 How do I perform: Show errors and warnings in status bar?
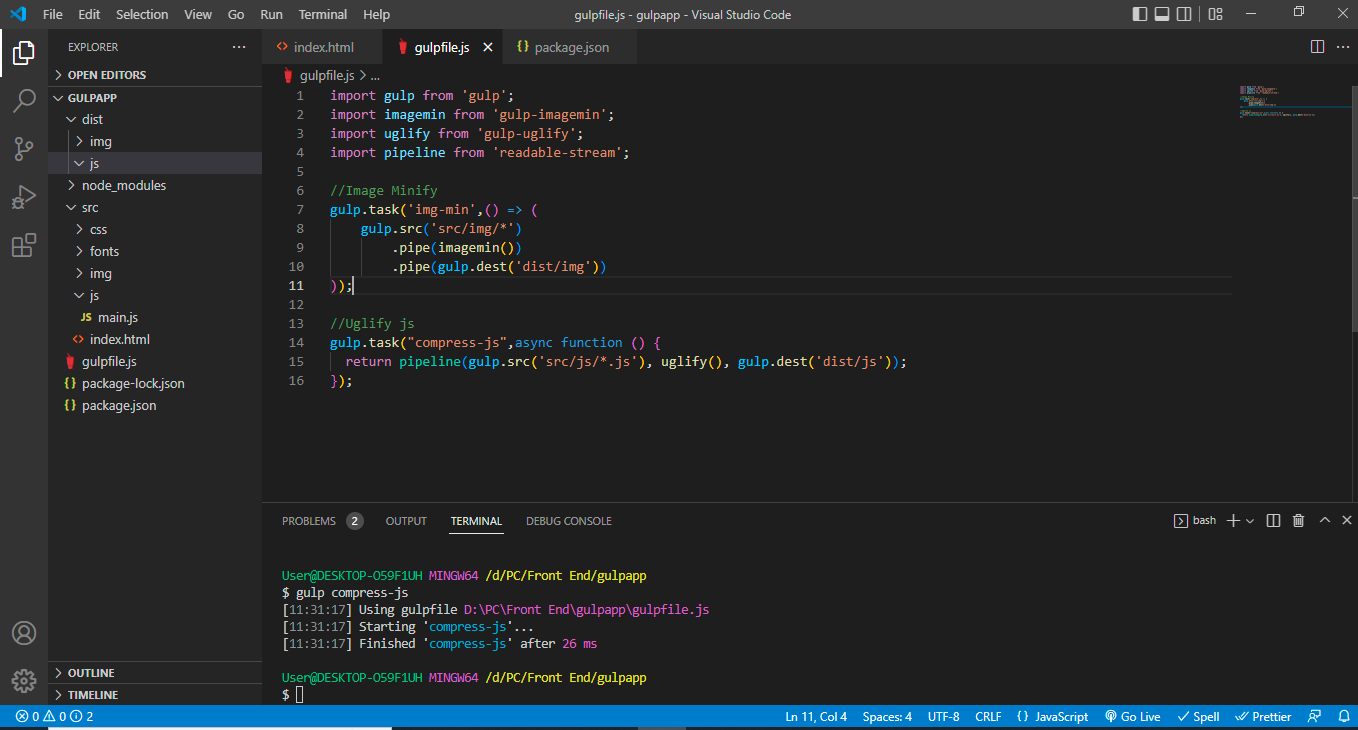54,717
